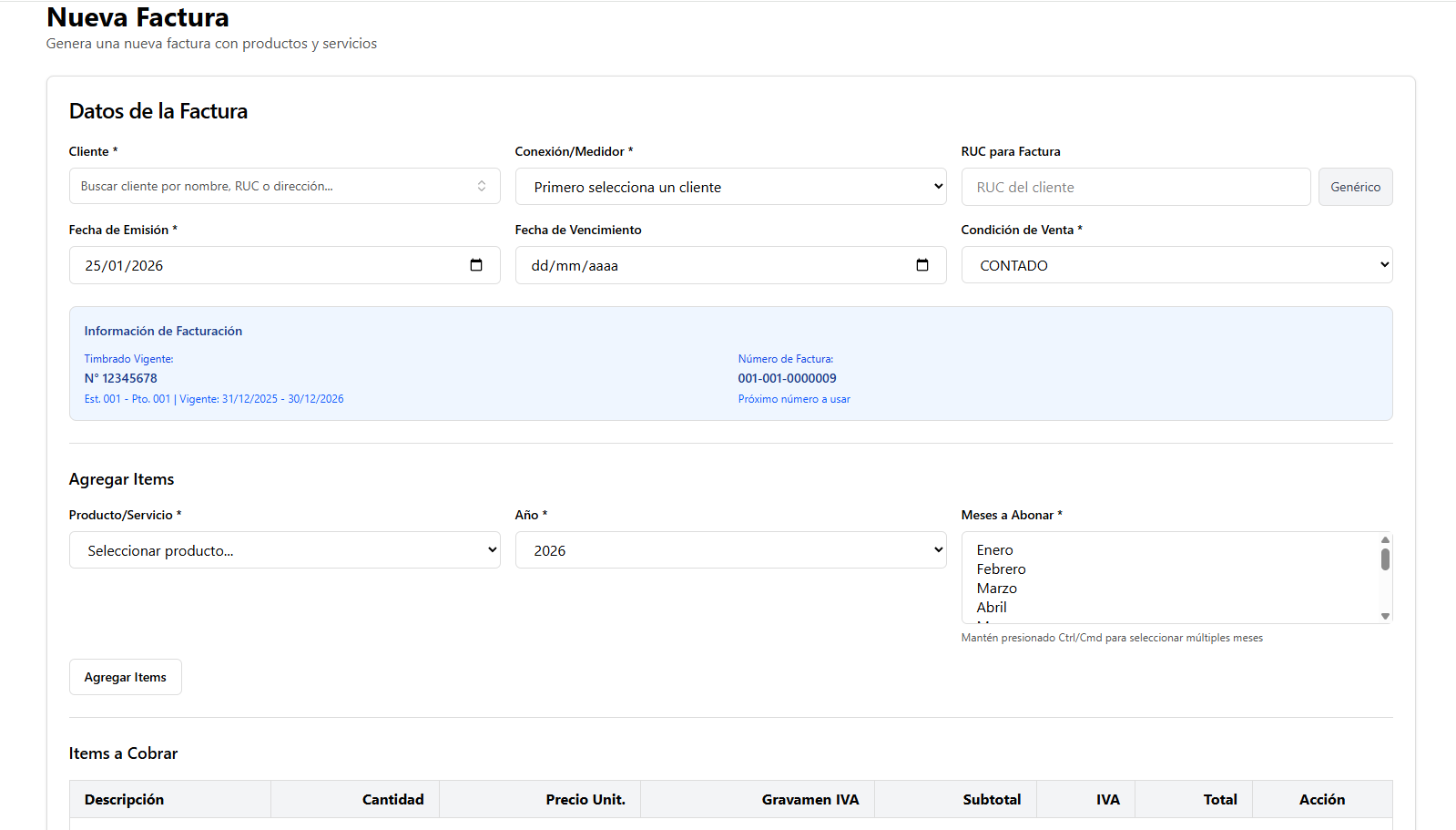The width and height of the screenshot is (1456, 830).
Task: Choose Marzo from the months list
Action: coord(996,589)
